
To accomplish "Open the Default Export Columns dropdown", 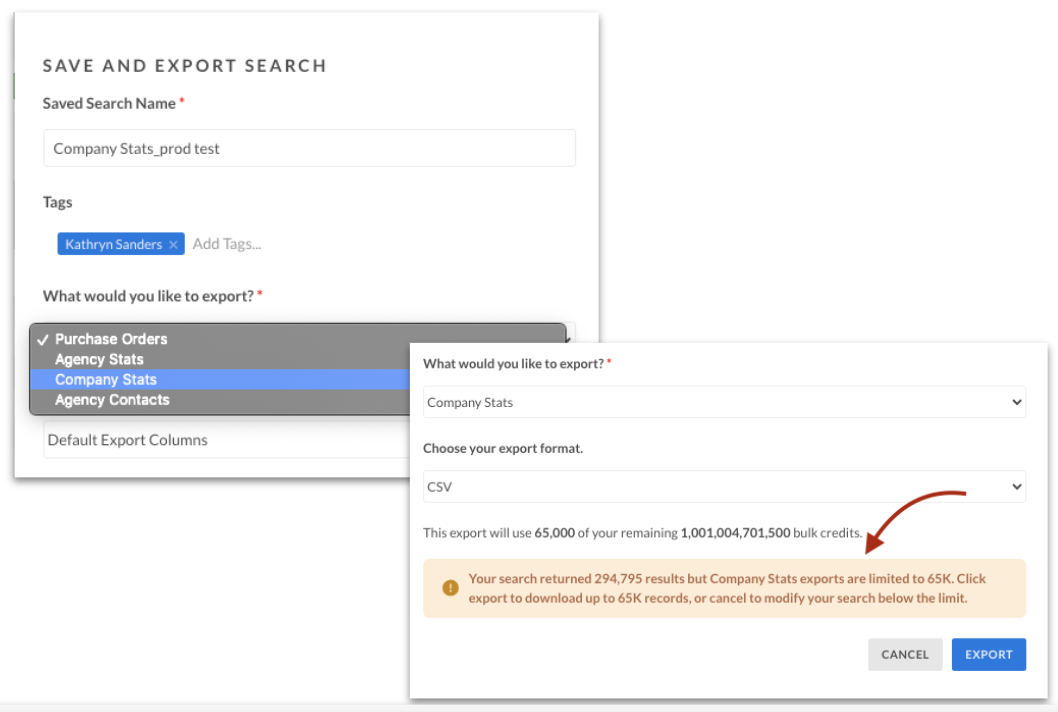I will 227,439.
